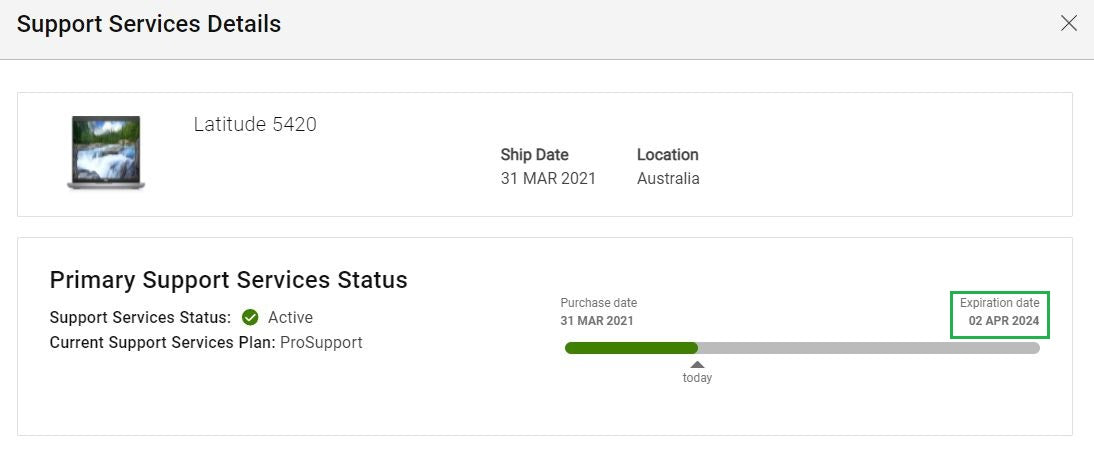
Task: Click the green Active checkmark icon
Action: (250, 317)
